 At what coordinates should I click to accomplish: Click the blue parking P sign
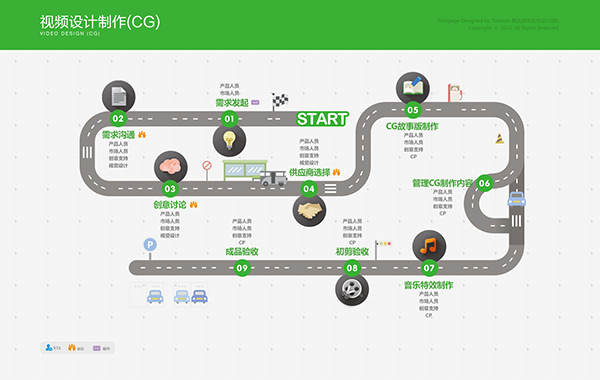(x=150, y=245)
